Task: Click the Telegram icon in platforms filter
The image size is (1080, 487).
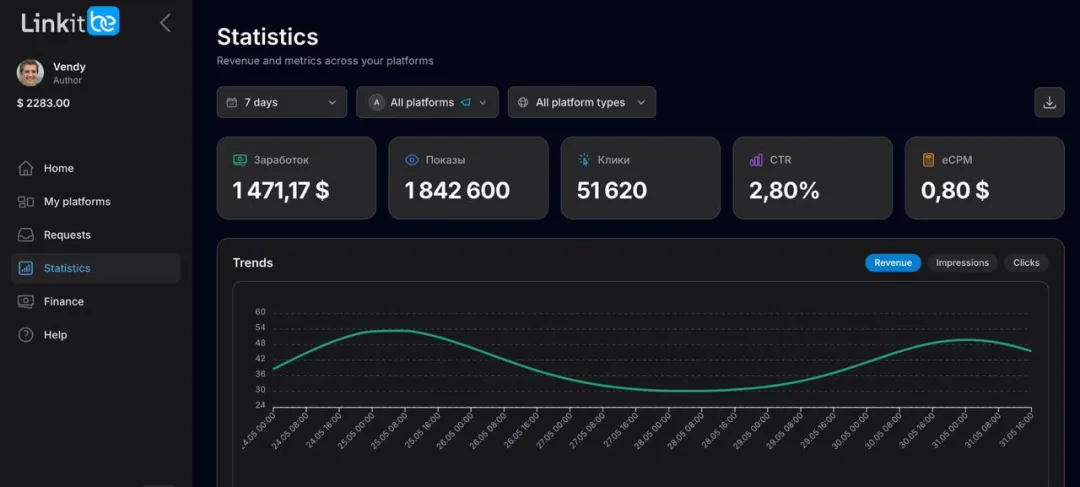Action: 466,102
